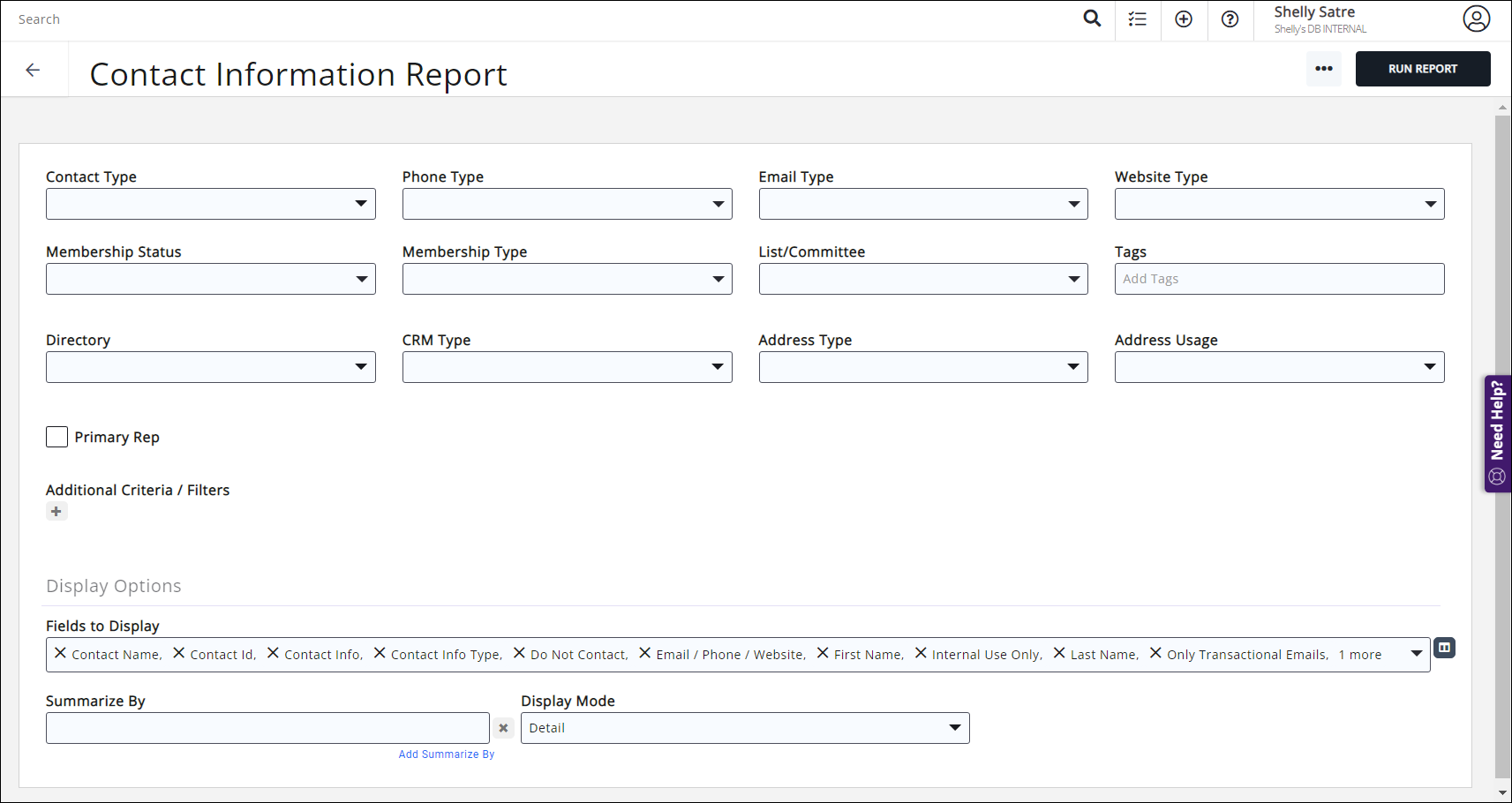Expand the Contact Type dropdown
Viewport: 1512px width, 803px height.
[x=210, y=204]
